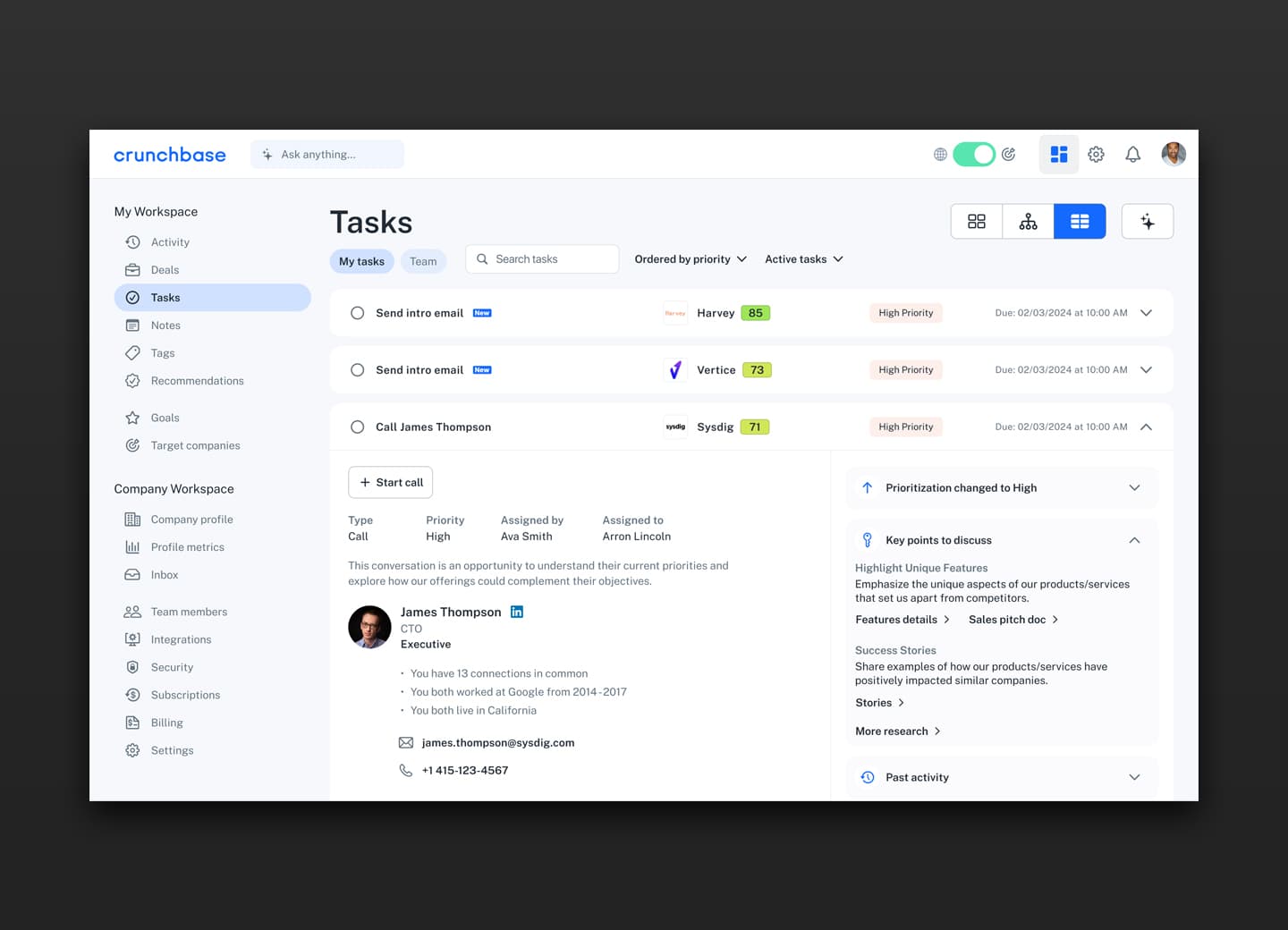Image resolution: width=1288 pixels, height=930 pixels.
Task: Open Profile metrics in the sidebar
Action: (212, 547)
